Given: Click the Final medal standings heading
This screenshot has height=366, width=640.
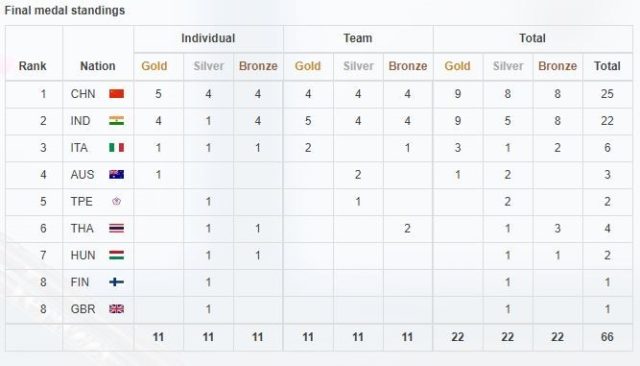Looking at the screenshot, I should tap(64, 10).
